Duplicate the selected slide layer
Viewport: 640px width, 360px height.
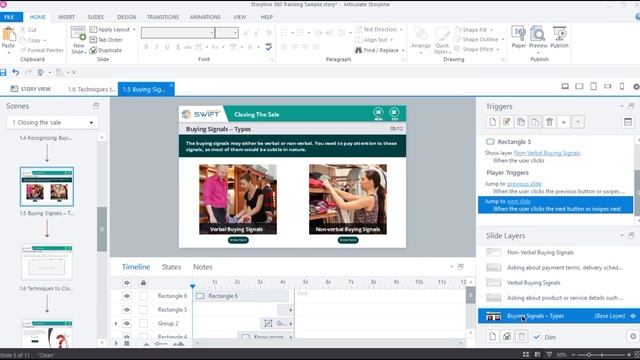point(507,337)
